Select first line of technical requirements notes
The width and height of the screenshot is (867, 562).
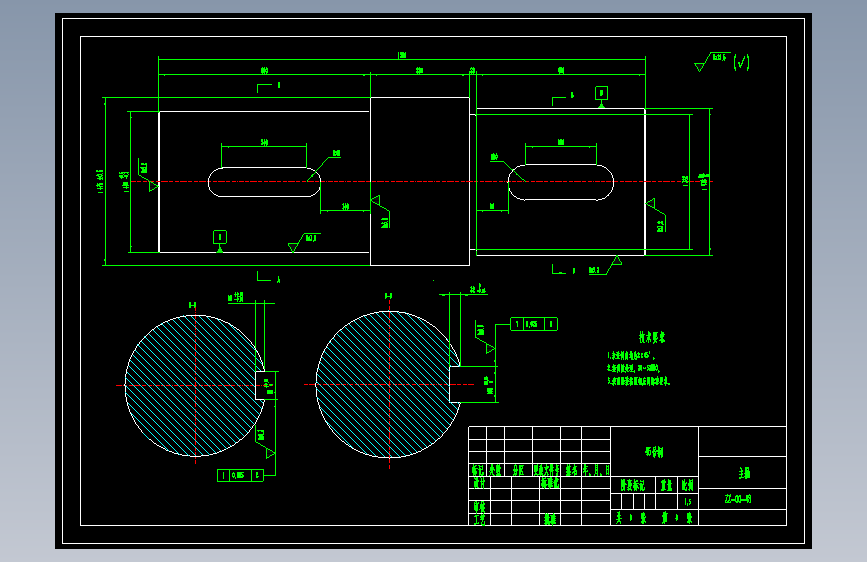pyautogui.click(x=630, y=356)
